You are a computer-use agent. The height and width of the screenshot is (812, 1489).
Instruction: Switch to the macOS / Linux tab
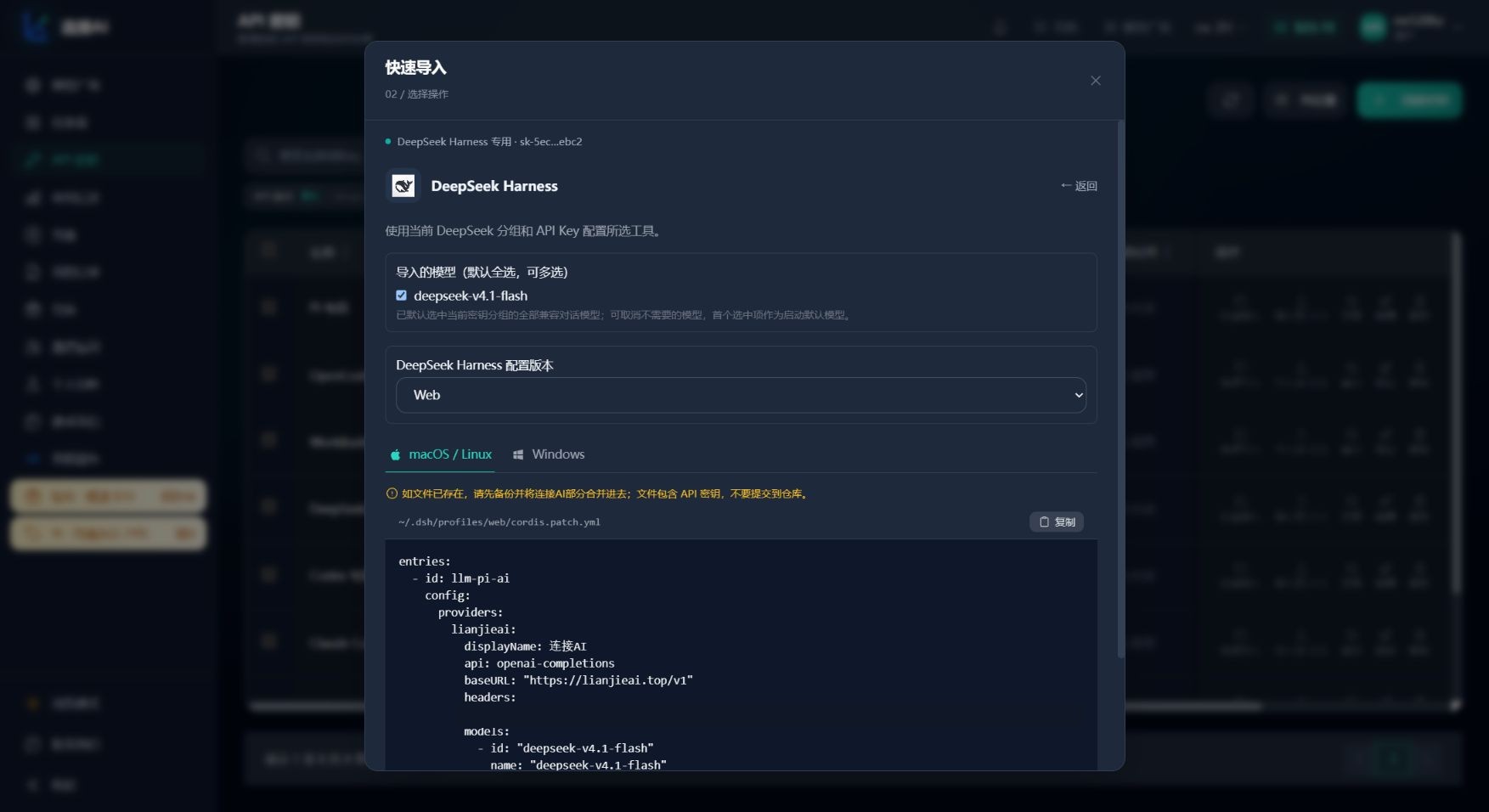(441, 454)
